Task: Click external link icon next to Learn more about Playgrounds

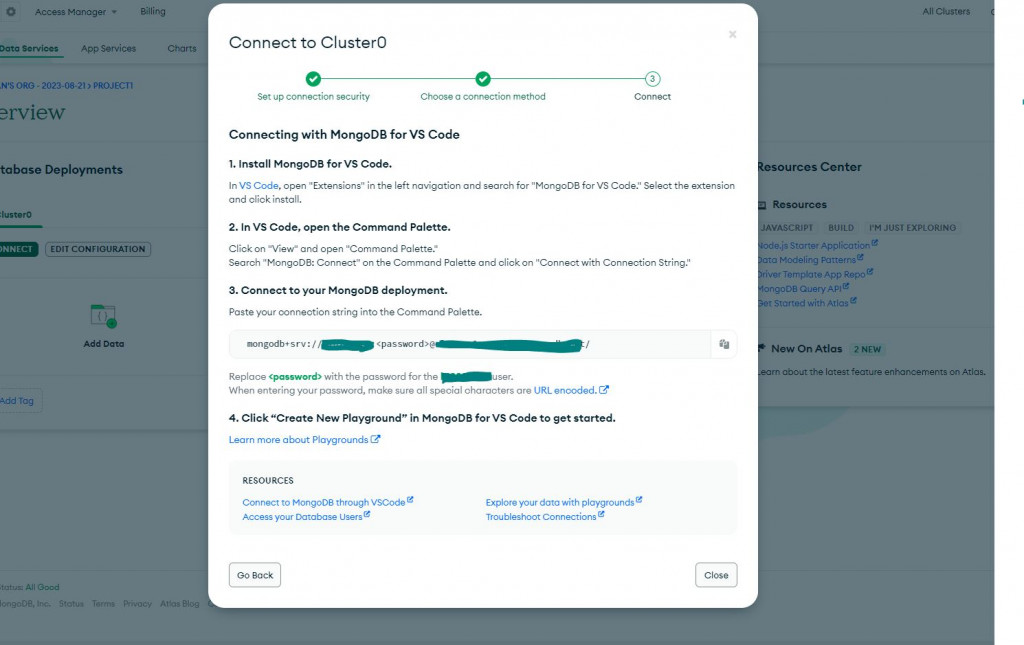Action: (x=376, y=439)
